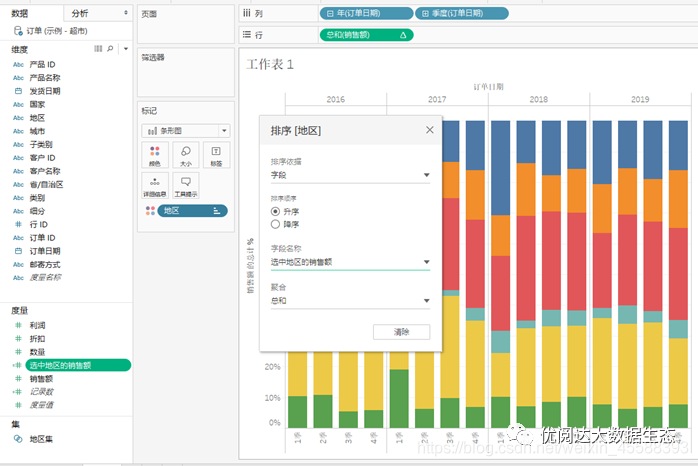Click the rows shelf icon next to 行
Viewport: 698px width, 466px height.
click(x=247, y=34)
